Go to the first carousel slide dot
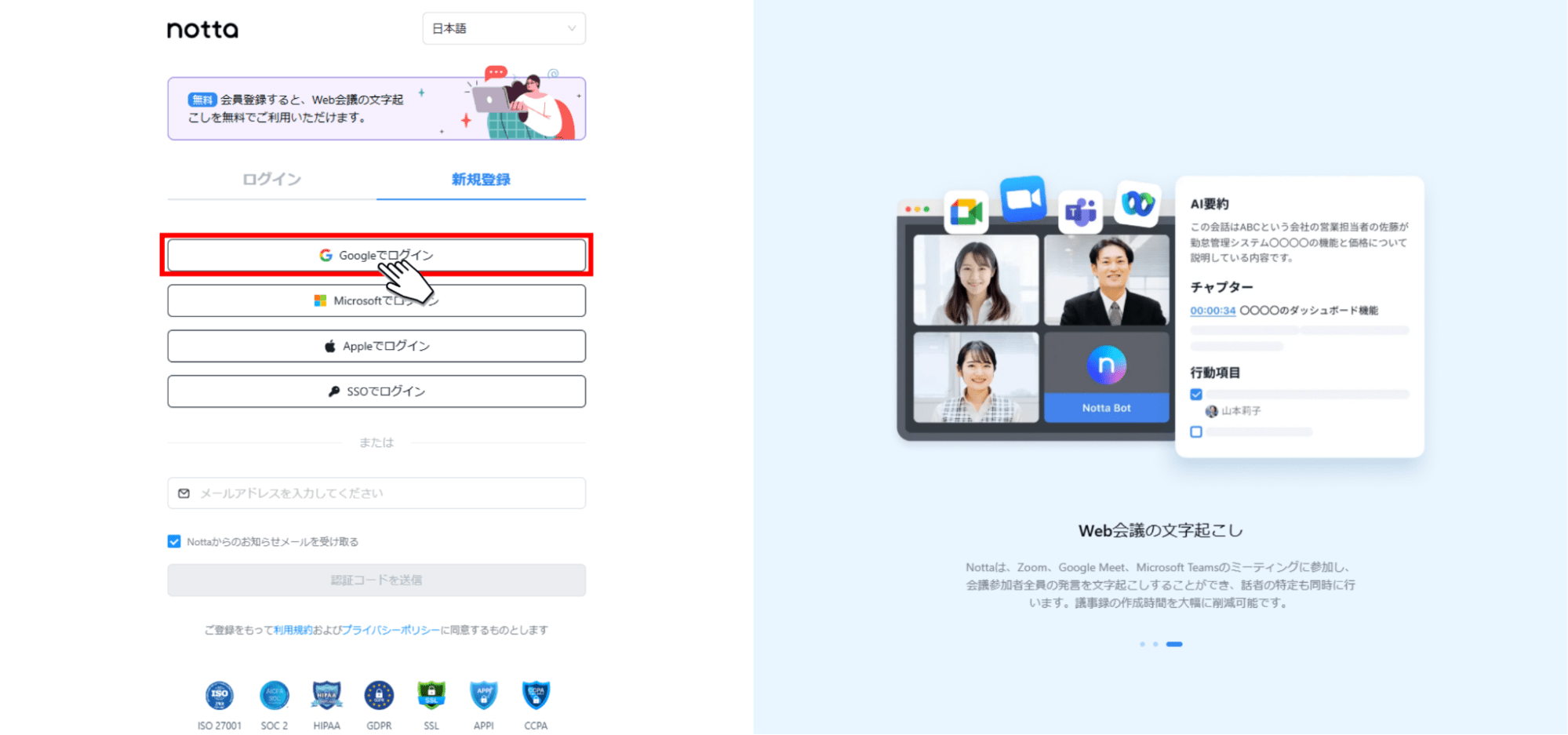The width and height of the screenshot is (1568, 735). pos(1143,644)
